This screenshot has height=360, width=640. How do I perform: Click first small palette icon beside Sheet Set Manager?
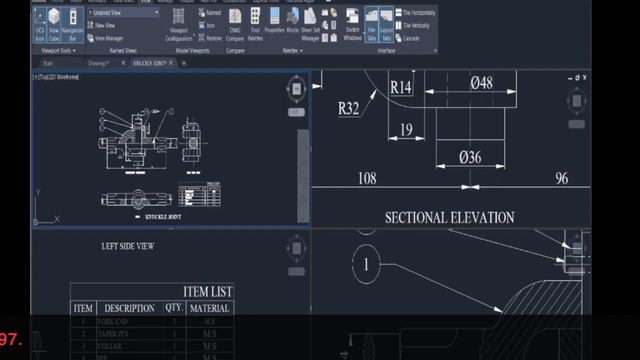coord(325,13)
